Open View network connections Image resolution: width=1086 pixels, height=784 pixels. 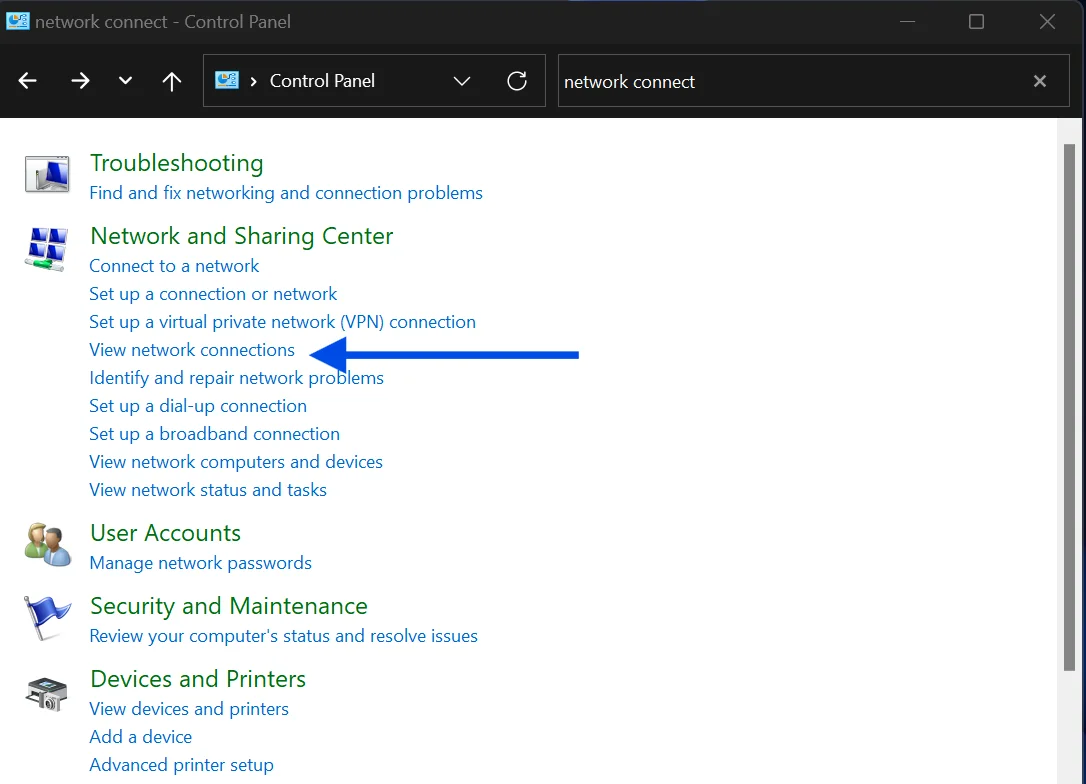[x=192, y=350]
